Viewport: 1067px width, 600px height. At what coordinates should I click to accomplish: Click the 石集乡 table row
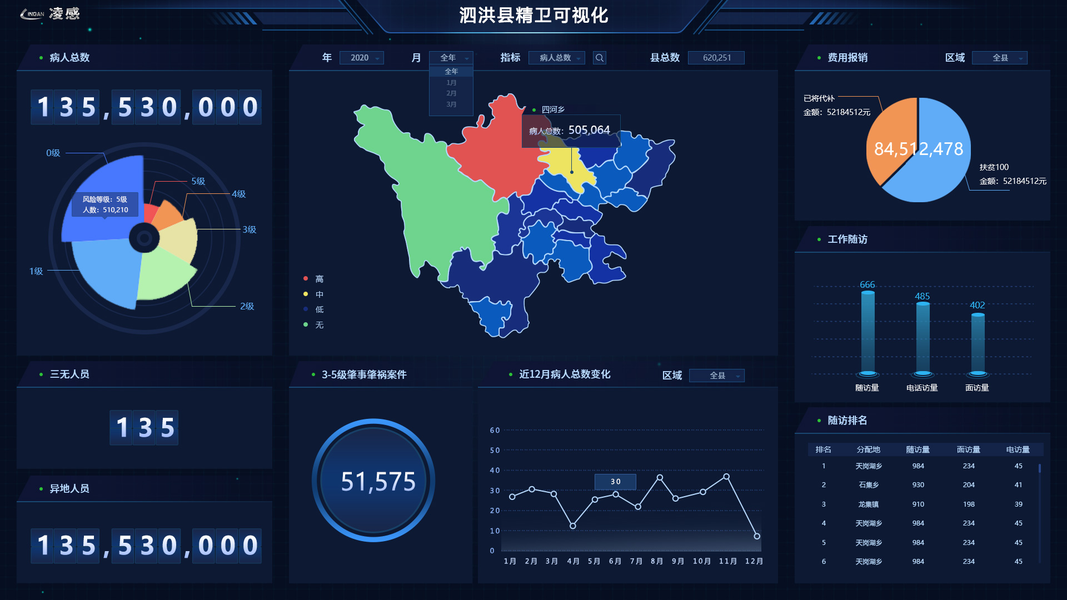pyautogui.click(x=922, y=485)
